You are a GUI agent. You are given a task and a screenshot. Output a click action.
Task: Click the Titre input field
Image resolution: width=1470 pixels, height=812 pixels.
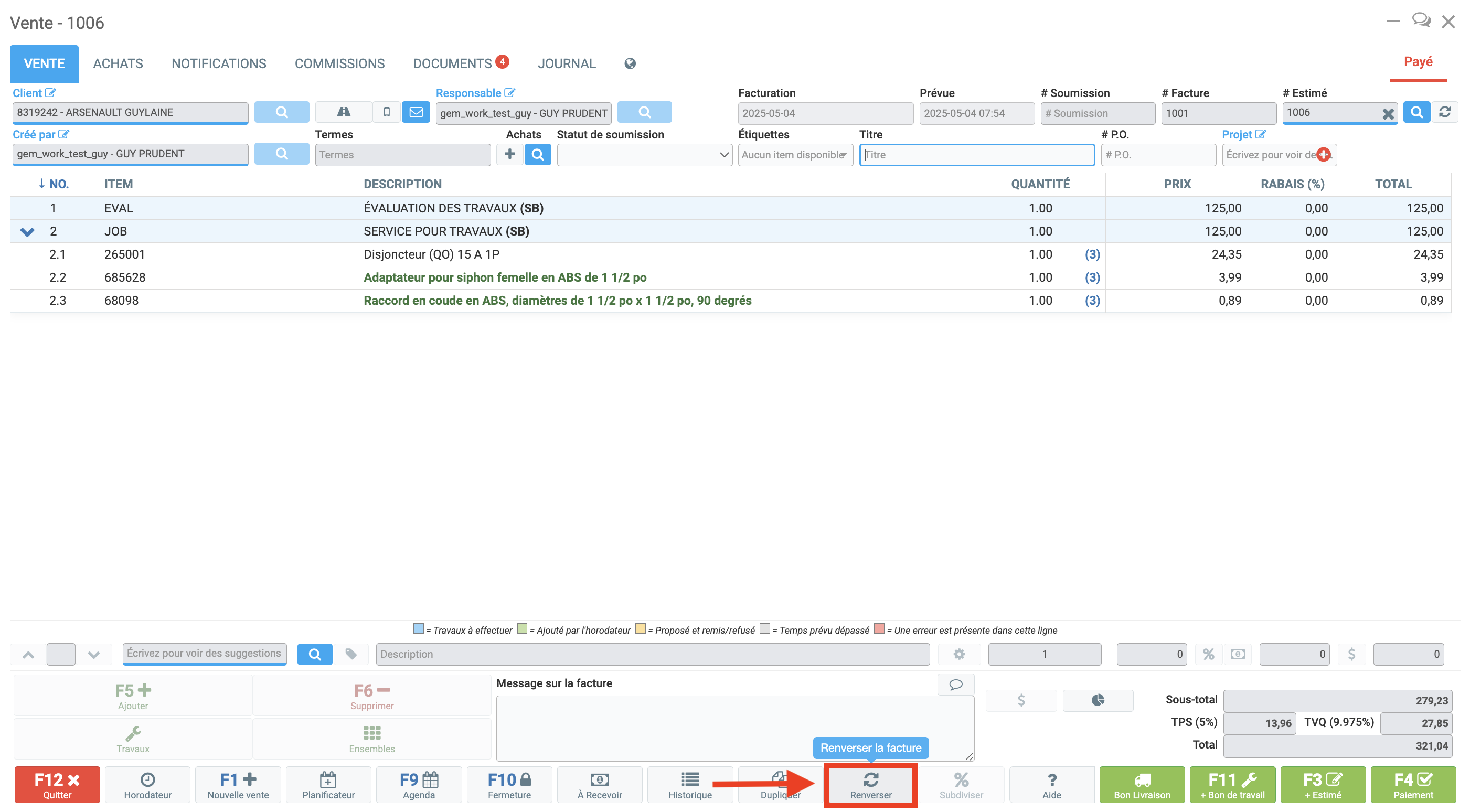976,155
